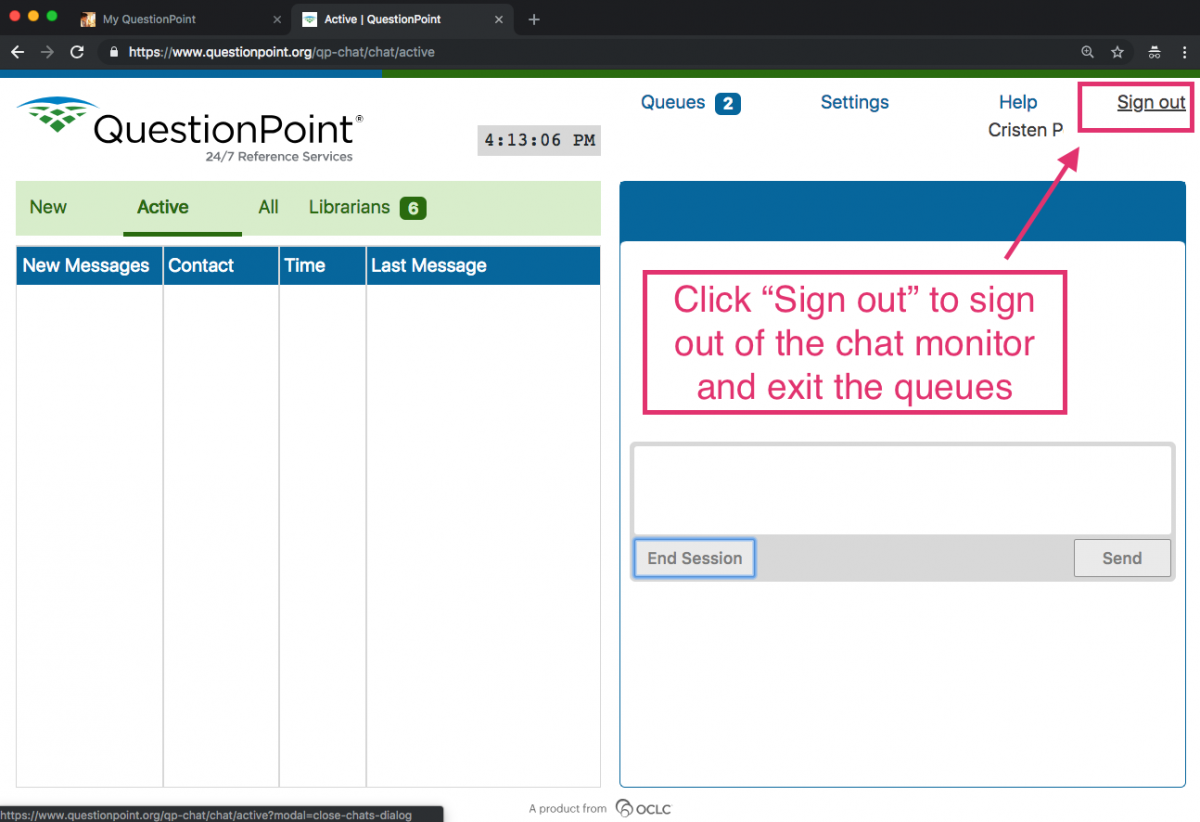Click the incognito icon in browser toolbar
Image resolution: width=1200 pixels, height=822 pixels.
(1154, 52)
